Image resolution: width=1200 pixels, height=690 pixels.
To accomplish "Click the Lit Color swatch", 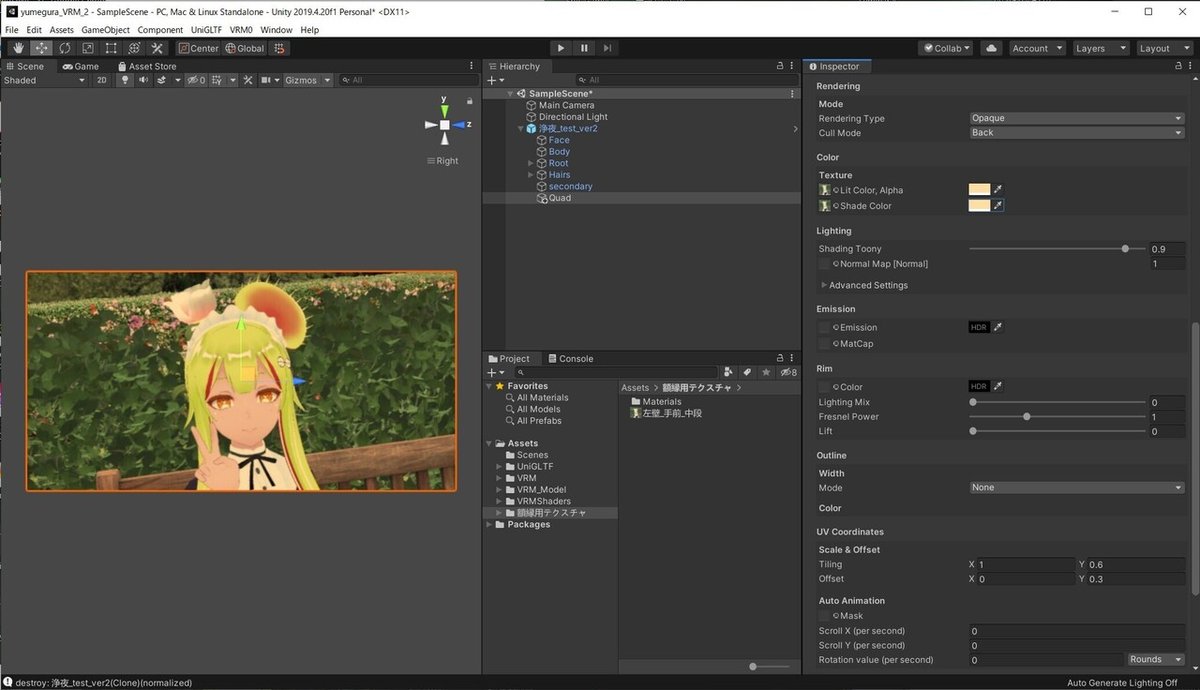I will point(979,189).
